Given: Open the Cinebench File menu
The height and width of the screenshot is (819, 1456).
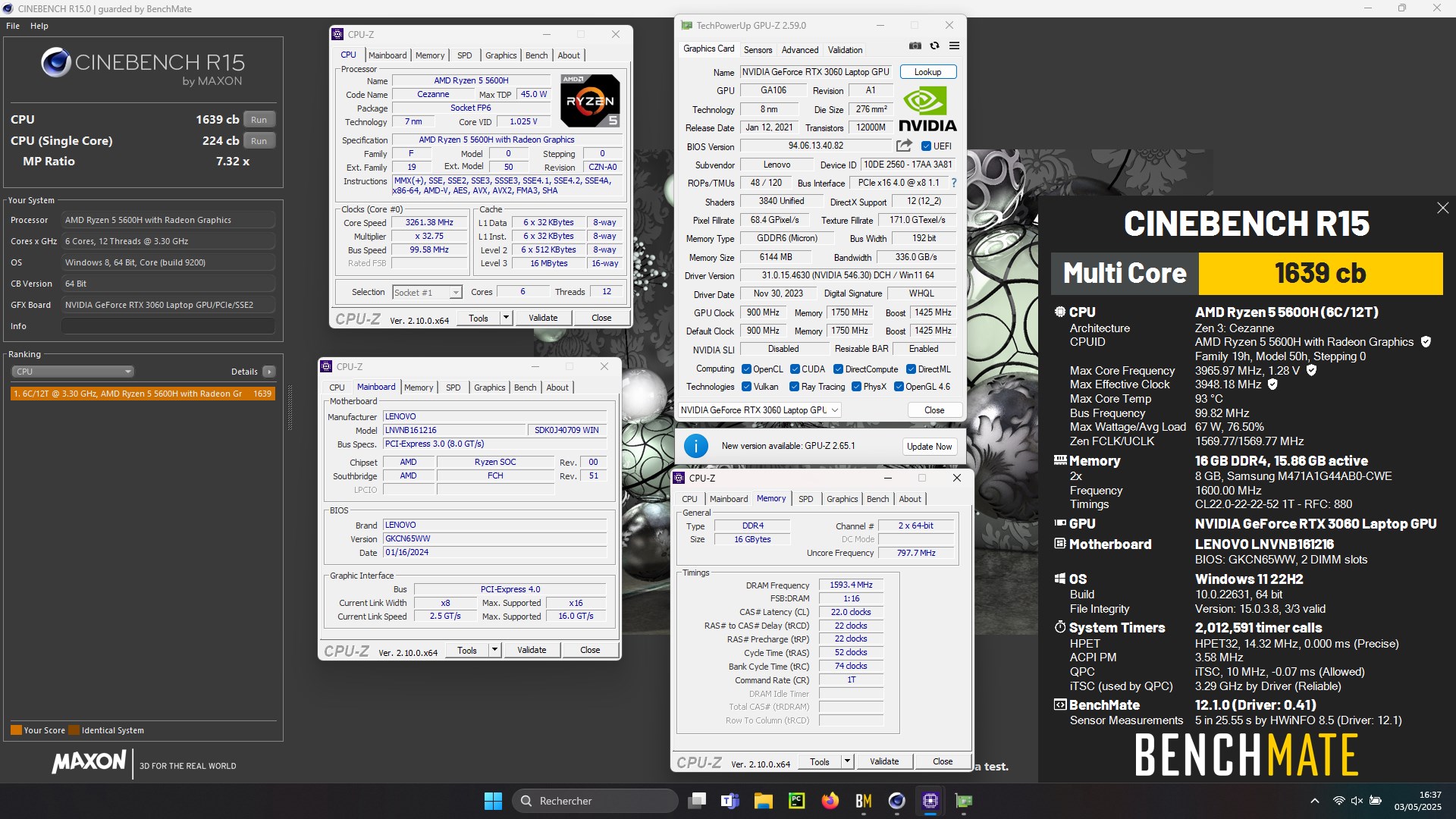Looking at the screenshot, I should tap(13, 26).
